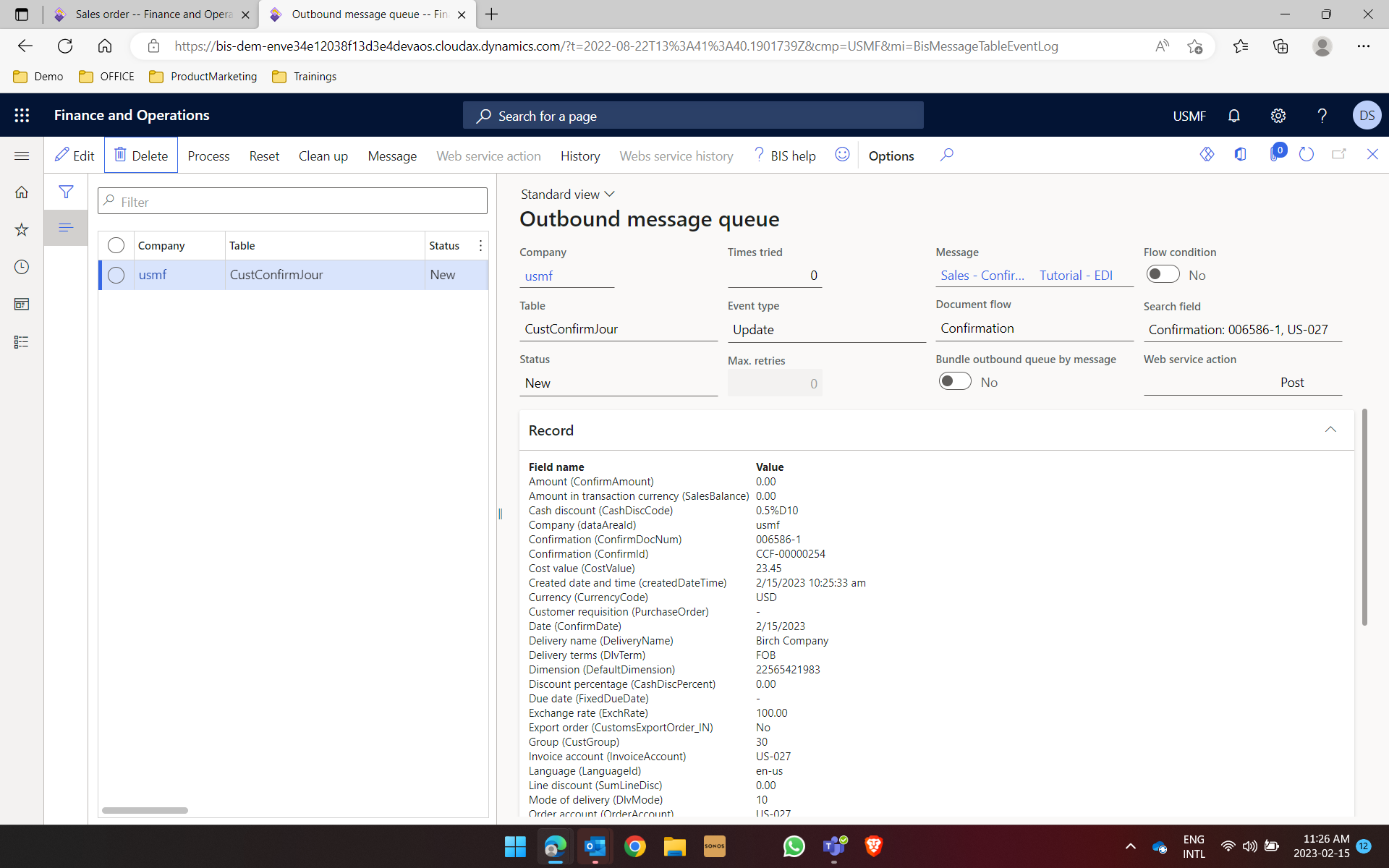Open Reset menu
The height and width of the screenshot is (868, 1389).
tap(264, 156)
